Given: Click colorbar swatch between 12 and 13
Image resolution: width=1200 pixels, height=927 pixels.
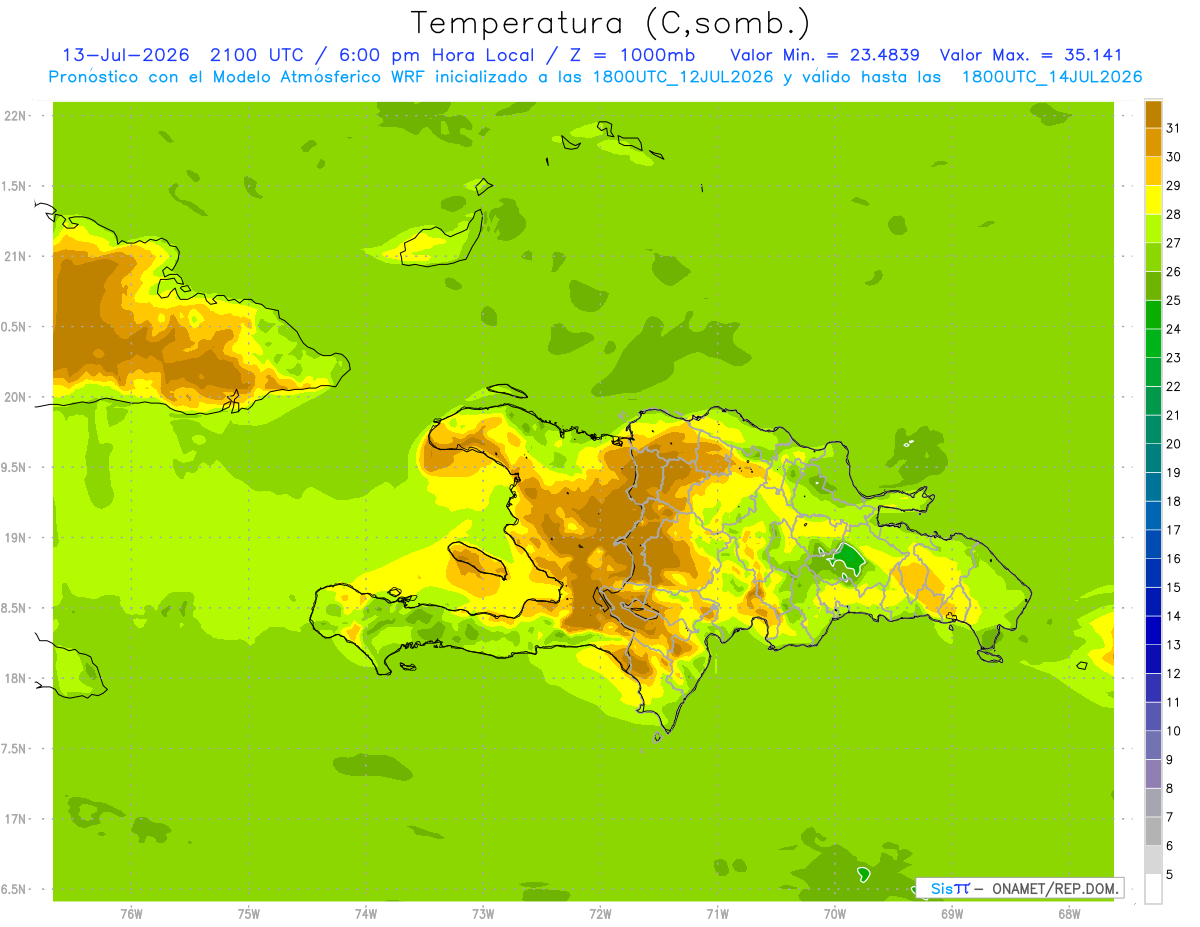Looking at the screenshot, I should [x=1153, y=659].
